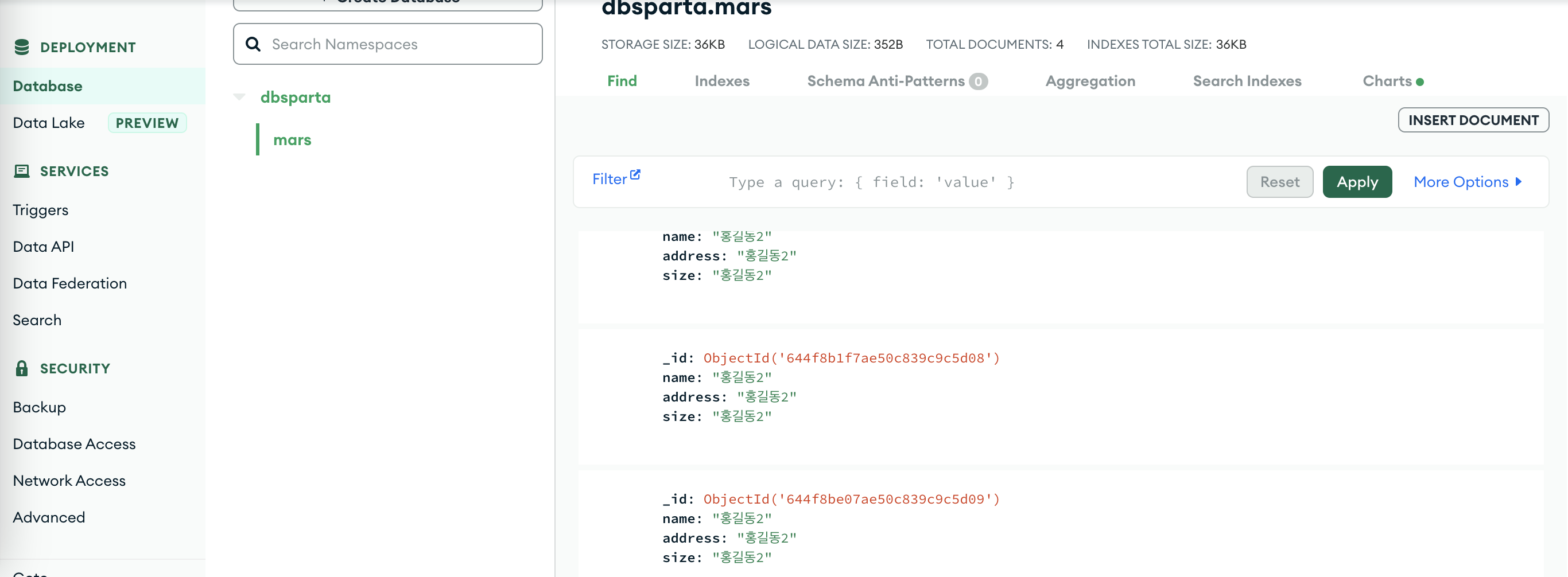
Task: Open Advanced security settings
Action: point(49,517)
